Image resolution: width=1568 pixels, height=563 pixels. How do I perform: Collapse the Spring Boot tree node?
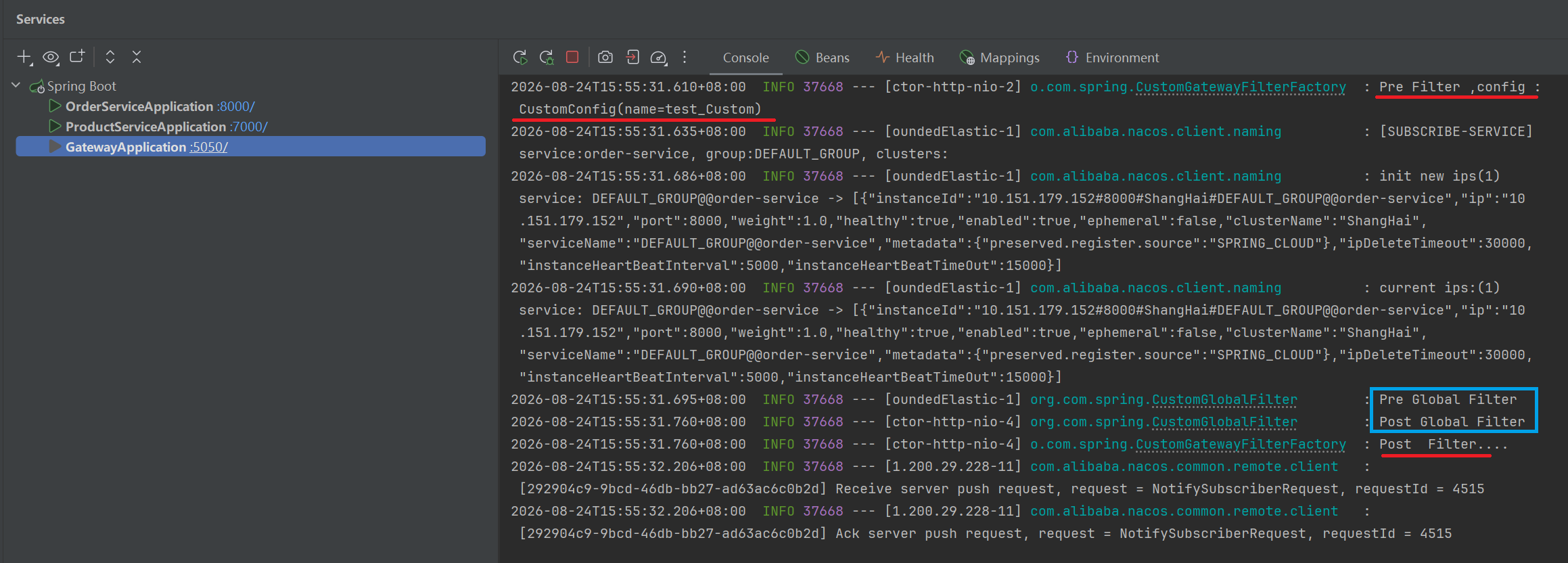16,85
